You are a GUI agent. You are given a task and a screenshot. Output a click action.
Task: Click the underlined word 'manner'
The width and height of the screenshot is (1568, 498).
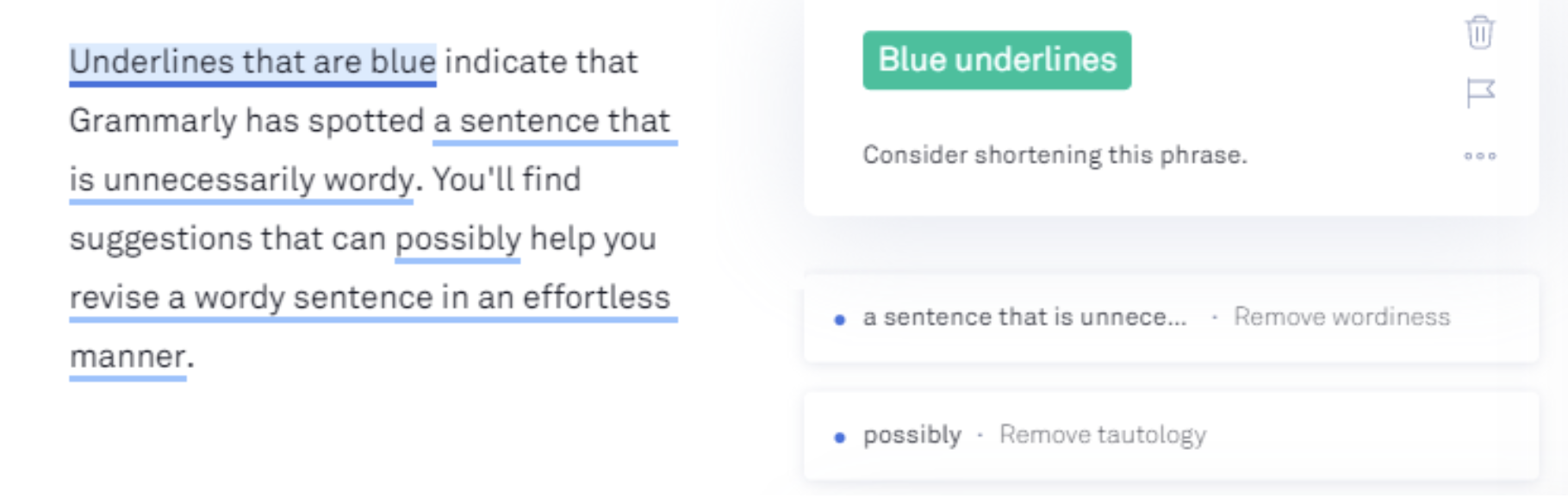(128, 357)
